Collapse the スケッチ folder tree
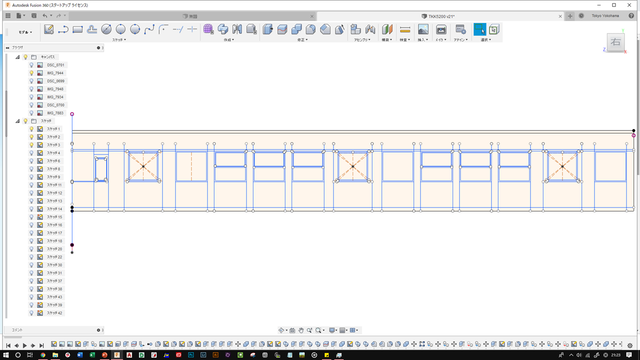640x360 pixels. [x=18, y=121]
